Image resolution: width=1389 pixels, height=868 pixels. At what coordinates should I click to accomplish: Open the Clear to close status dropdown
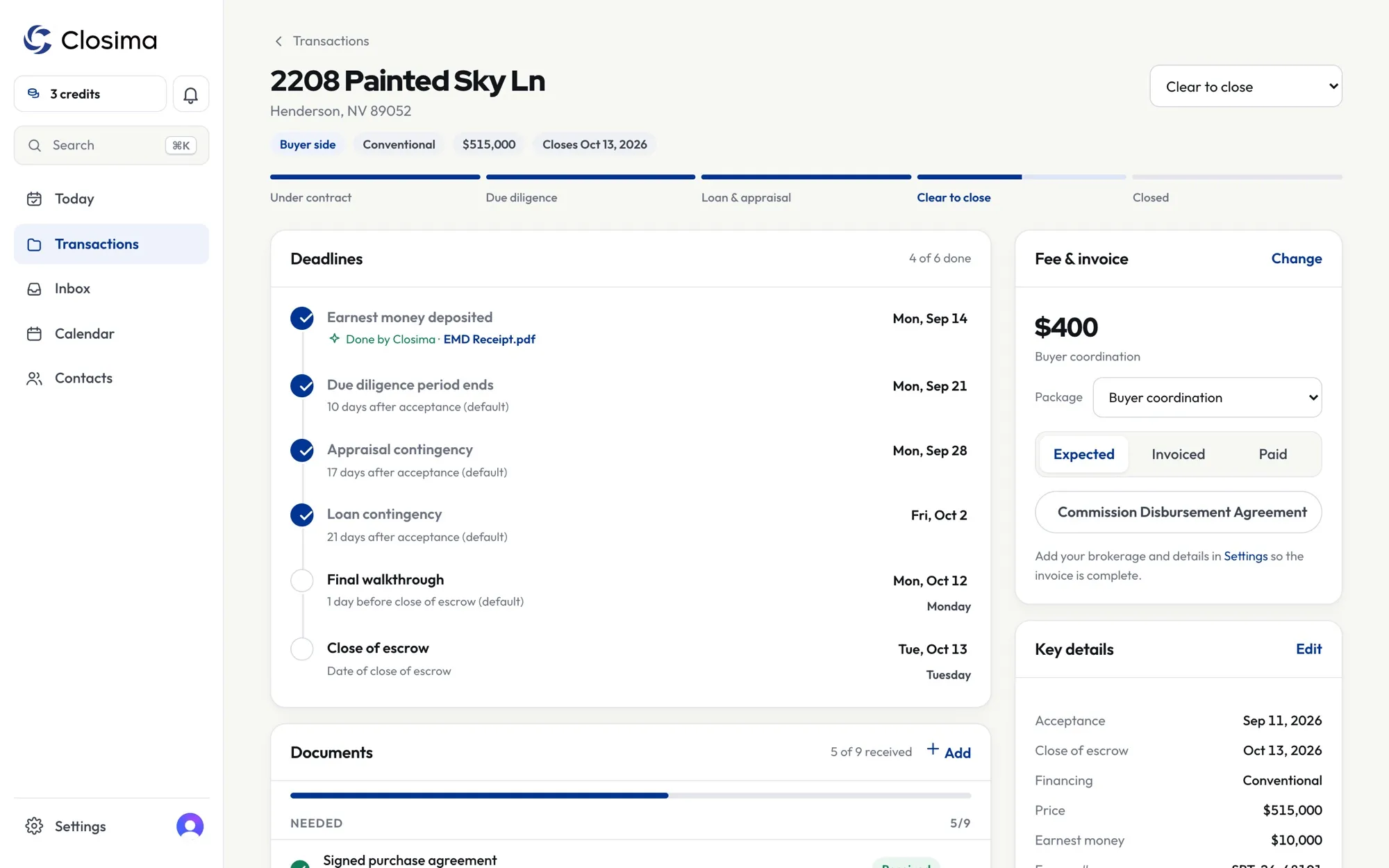click(x=1246, y=86)
